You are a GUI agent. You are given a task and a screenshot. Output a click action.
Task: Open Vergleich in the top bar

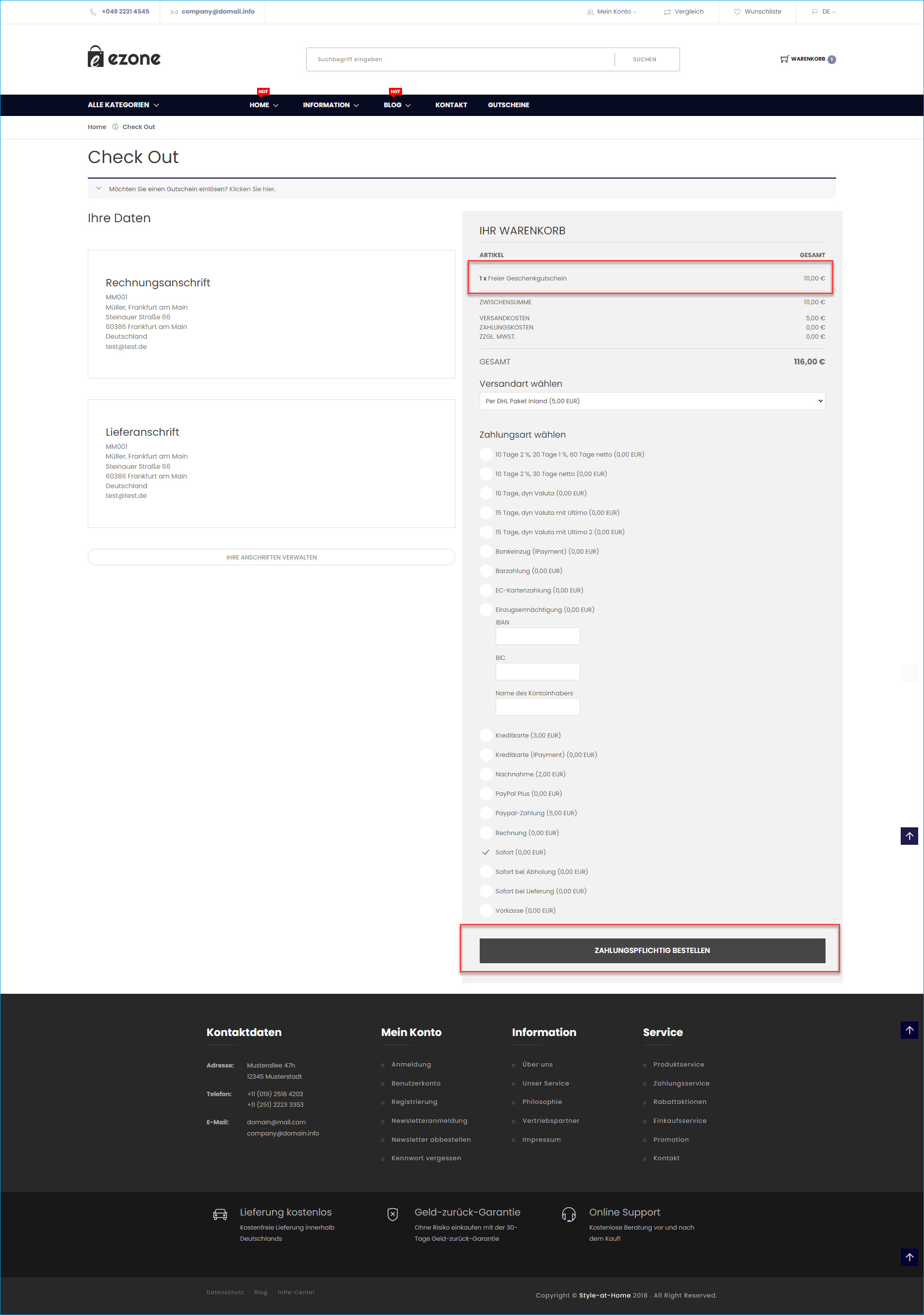(689, 12)
